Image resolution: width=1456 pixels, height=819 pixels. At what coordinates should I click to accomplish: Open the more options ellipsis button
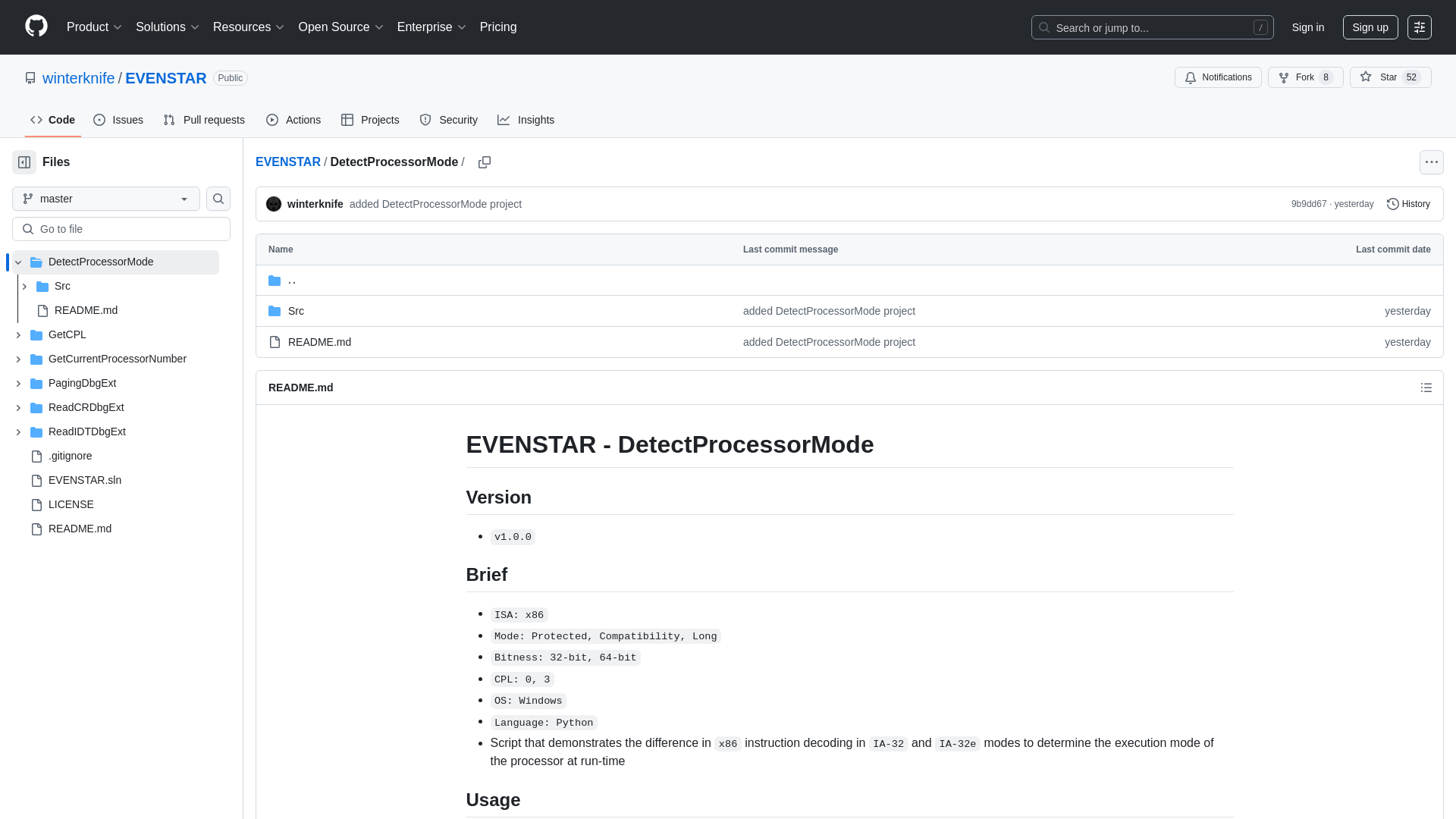point(1431,162)
